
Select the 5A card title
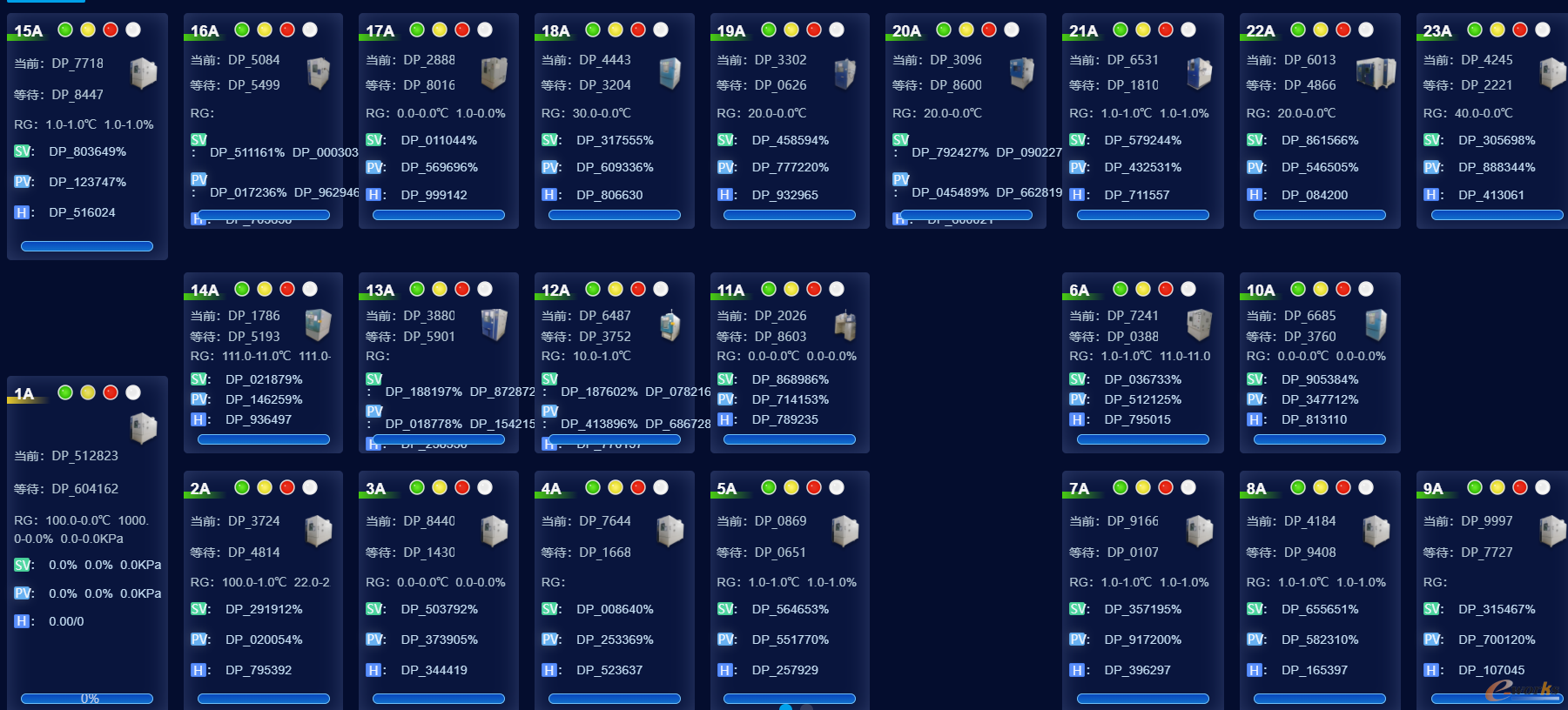pos(726,489)
